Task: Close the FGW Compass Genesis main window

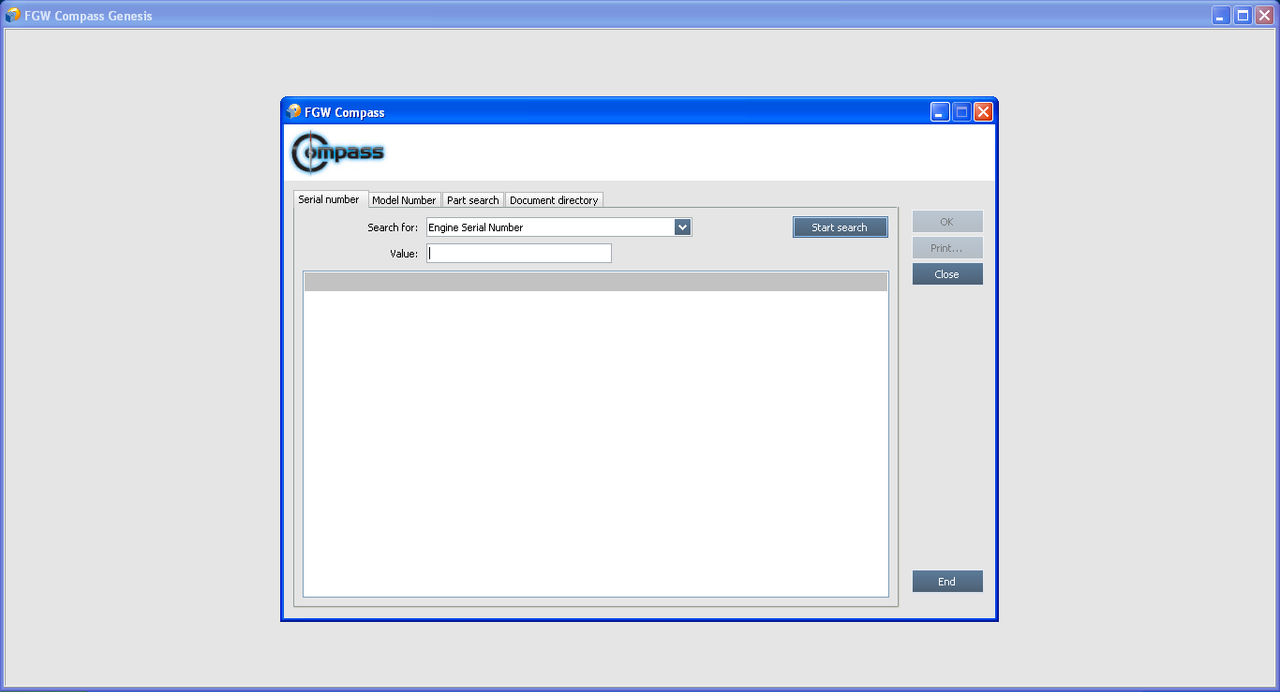Action: click(1264, 15)
